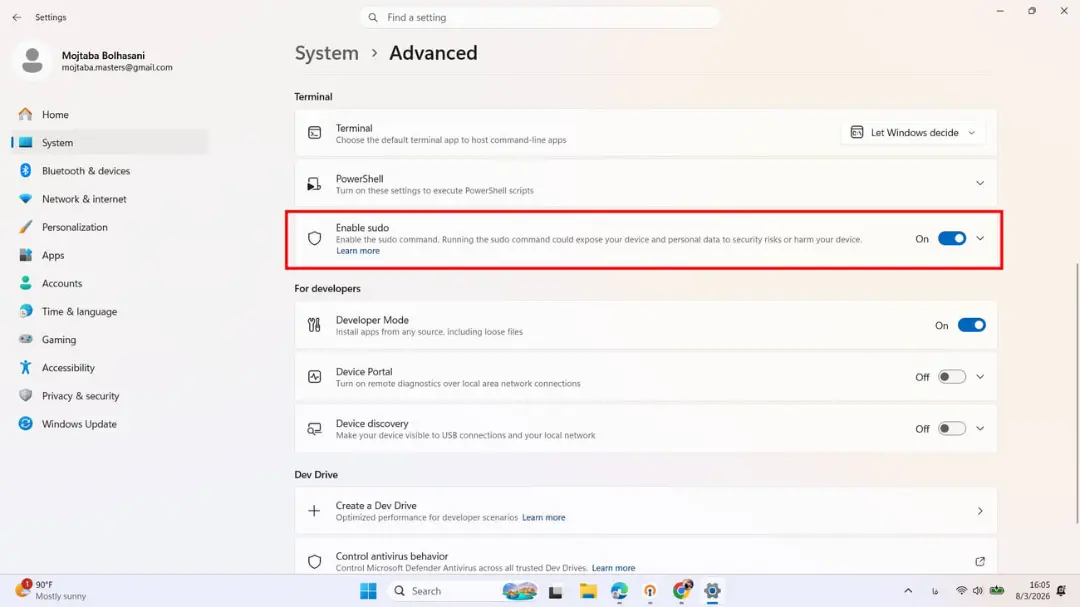
Task: Click the Time & language globe icon
Action: [25, 311]
